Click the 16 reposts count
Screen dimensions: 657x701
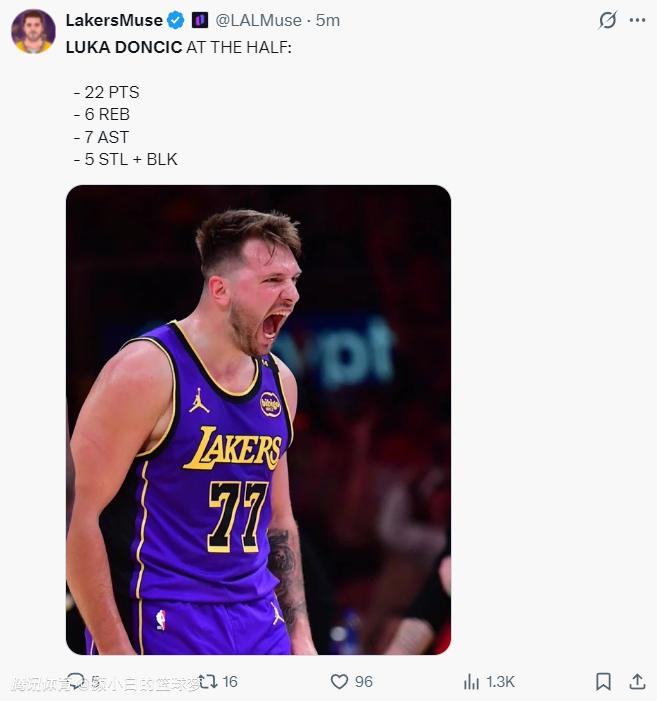pos(230,681)
